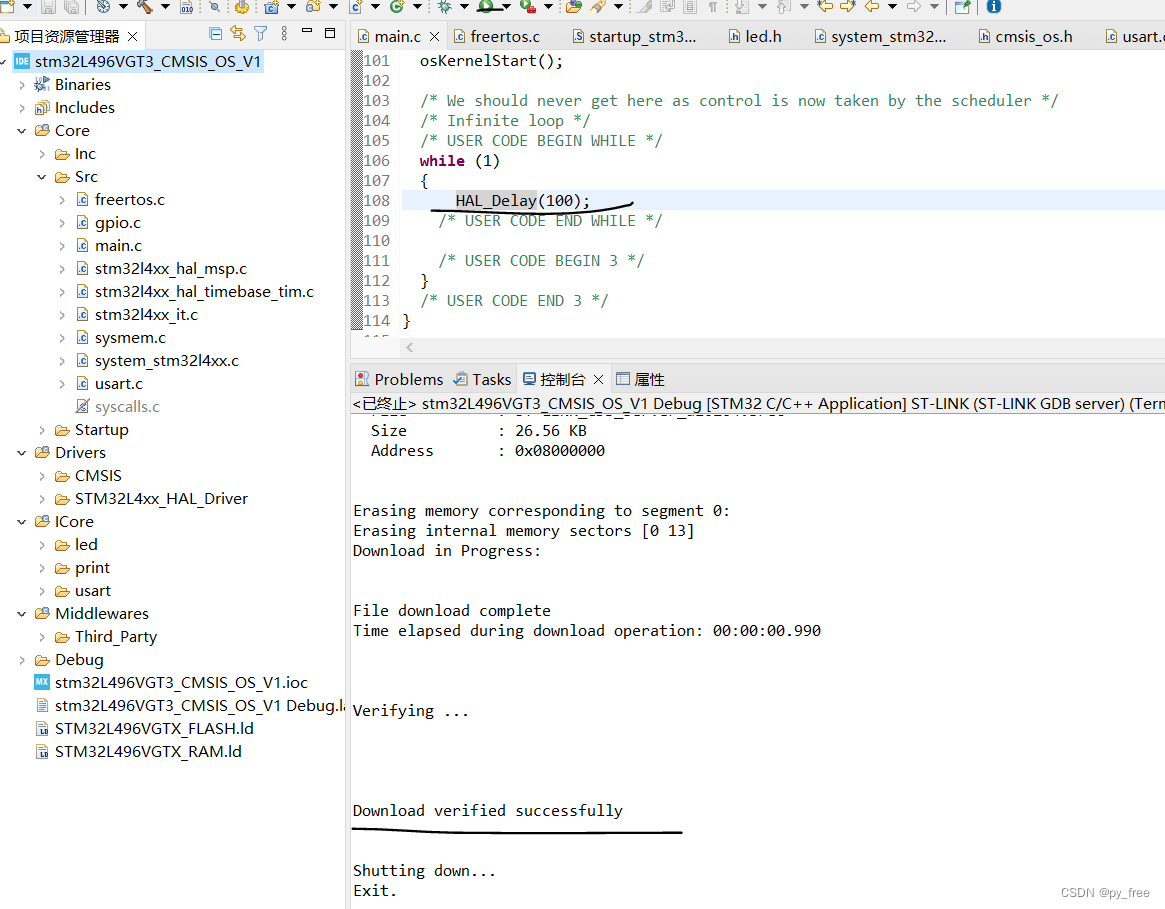
Task: Expand the Middlewares Third_Party folder
Action: pos(42,637)
